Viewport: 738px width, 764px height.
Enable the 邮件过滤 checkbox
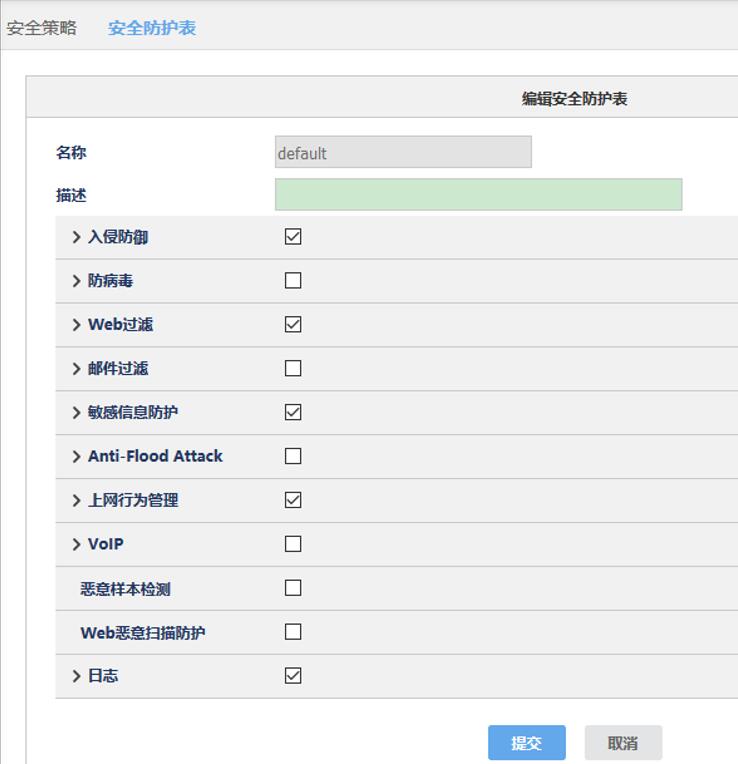pyautogui.click(x=293, y=369)
